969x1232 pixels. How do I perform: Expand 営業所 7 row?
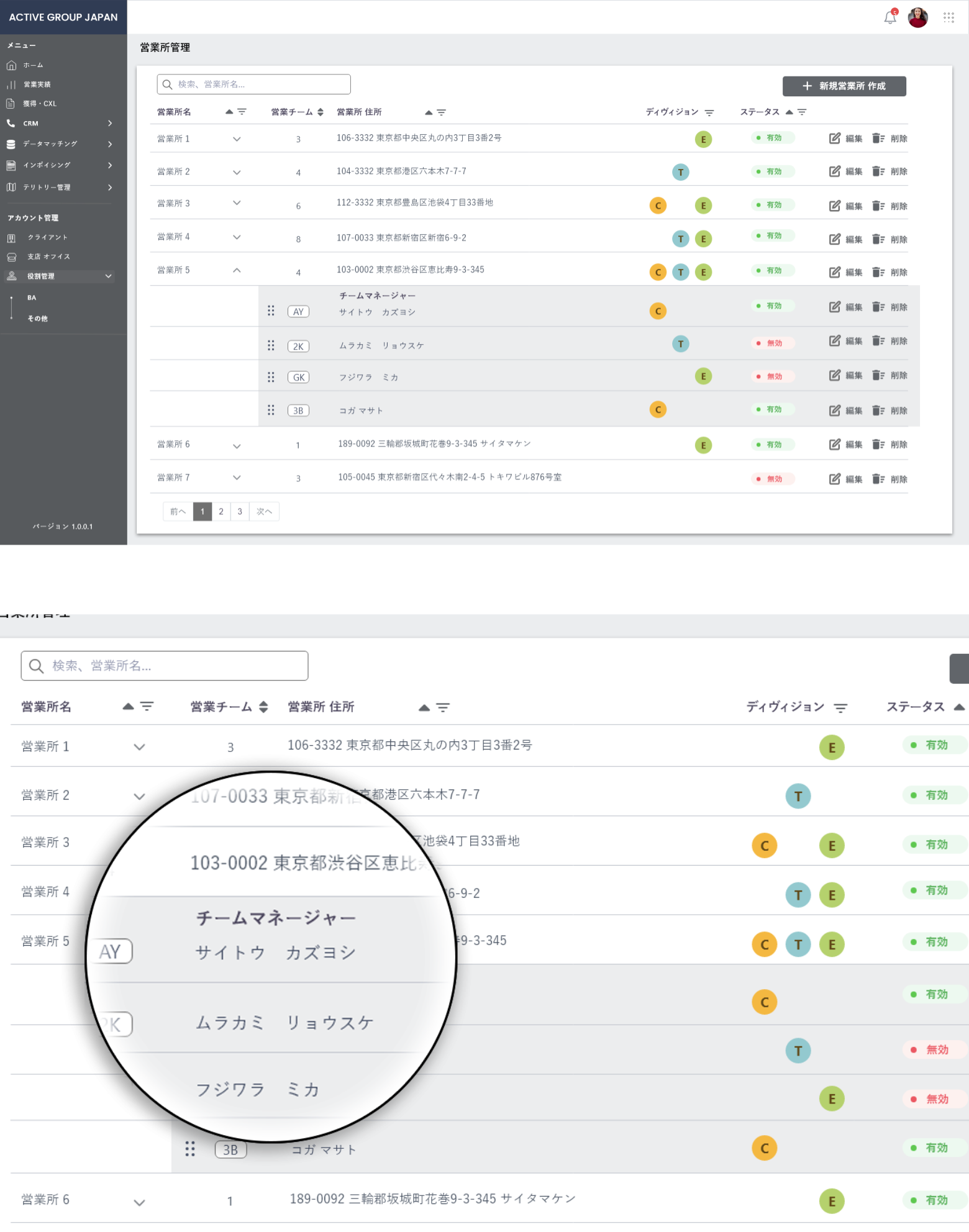[237, 478]
